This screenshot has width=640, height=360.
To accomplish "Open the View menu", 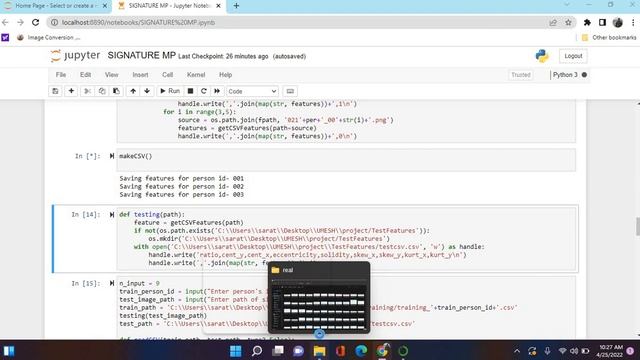I will pyautogui.click(x=111, y=75).
